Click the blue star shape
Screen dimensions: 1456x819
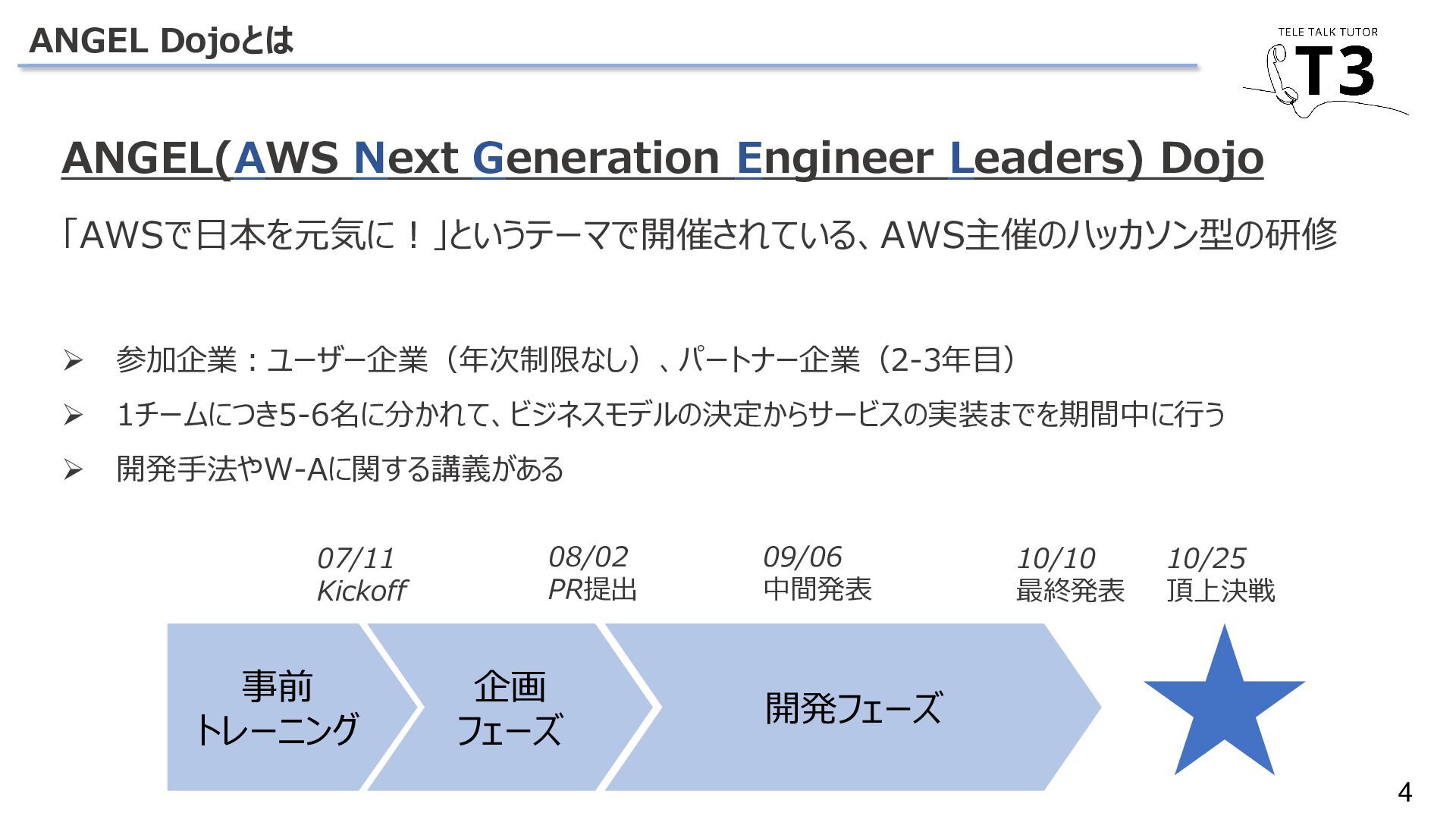coord(1224,701)
